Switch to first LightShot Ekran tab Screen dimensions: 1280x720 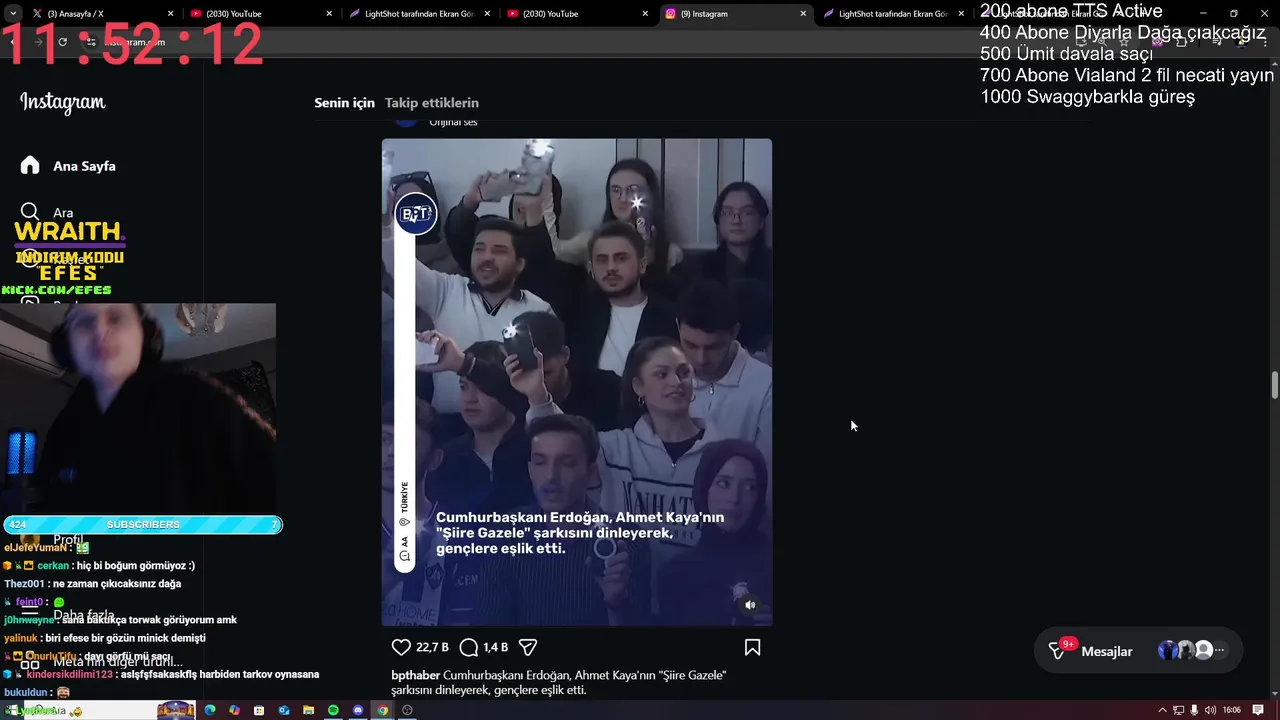point(418,14)
